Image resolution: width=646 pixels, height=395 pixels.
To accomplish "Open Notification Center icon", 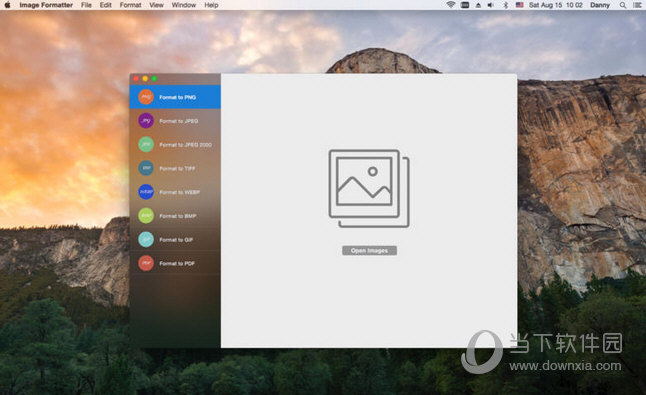I will pyautogui.click(x=637, y=5).
